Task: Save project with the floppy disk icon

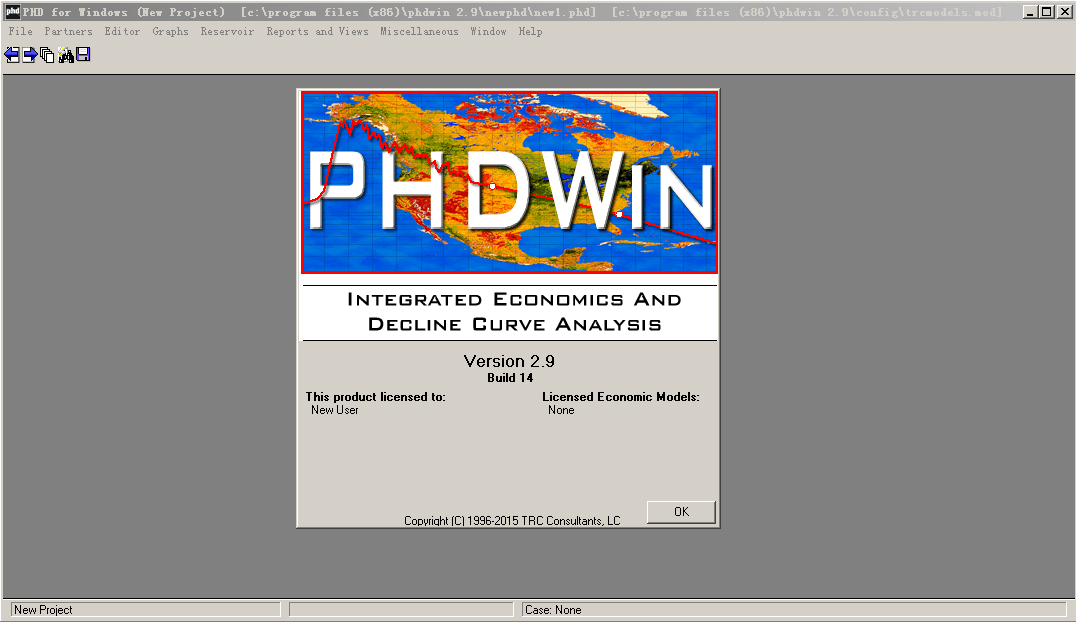Action: pyautogui.click(x=83, y=54)
